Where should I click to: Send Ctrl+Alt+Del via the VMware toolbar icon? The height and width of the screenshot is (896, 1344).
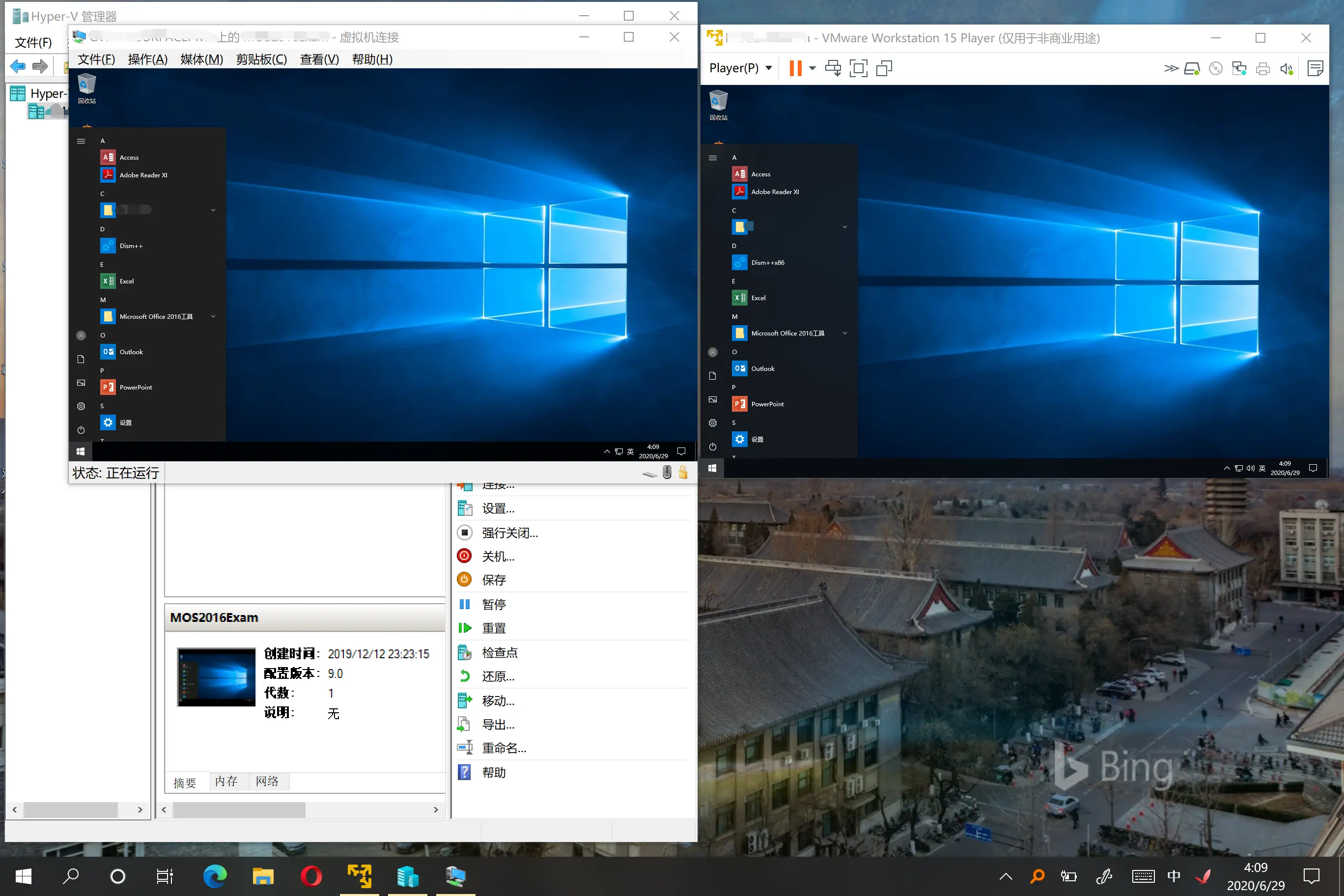click(x=833, y=68)
